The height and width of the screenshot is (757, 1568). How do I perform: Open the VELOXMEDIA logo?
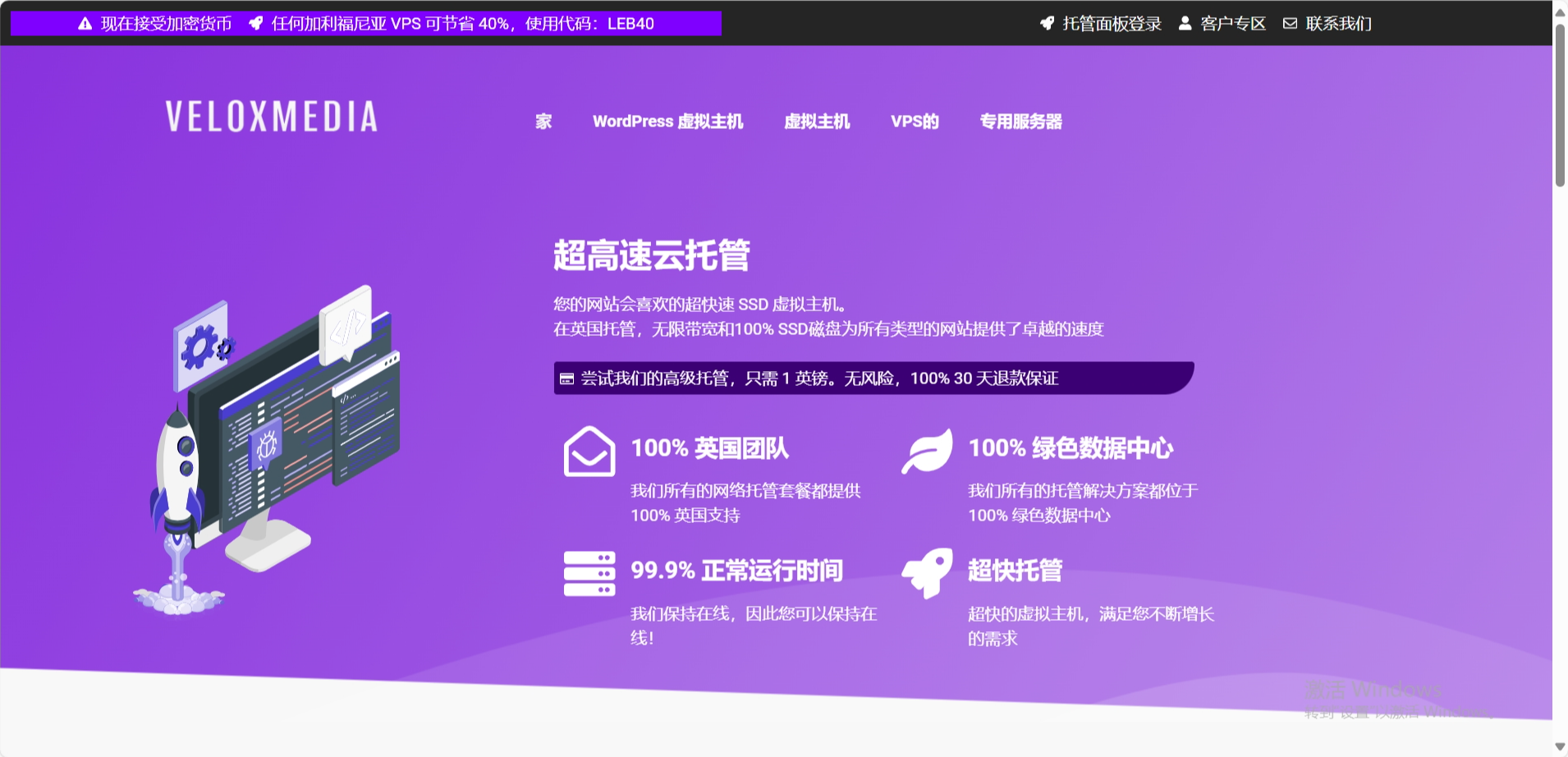click(x=271, y=117)
